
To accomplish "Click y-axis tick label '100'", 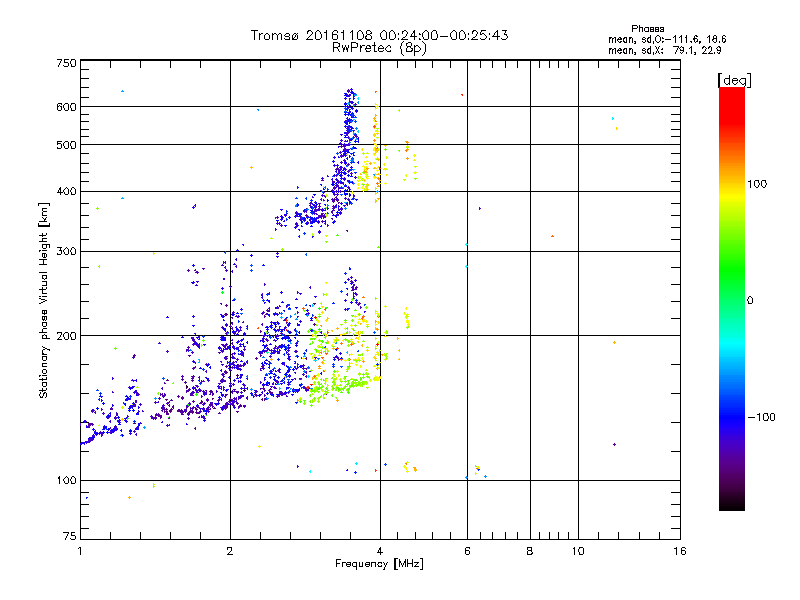I will point(66,481).
